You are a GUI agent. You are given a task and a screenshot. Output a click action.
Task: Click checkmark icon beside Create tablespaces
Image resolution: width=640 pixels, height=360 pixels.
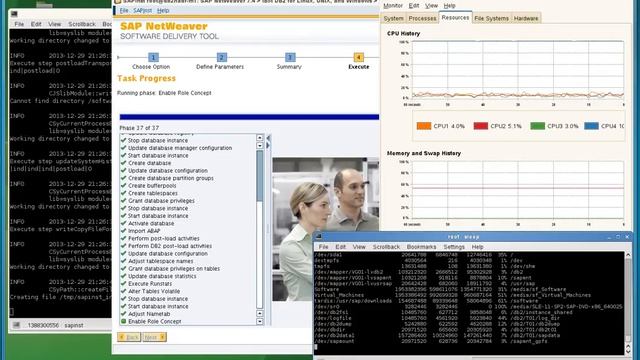(124, 193)
